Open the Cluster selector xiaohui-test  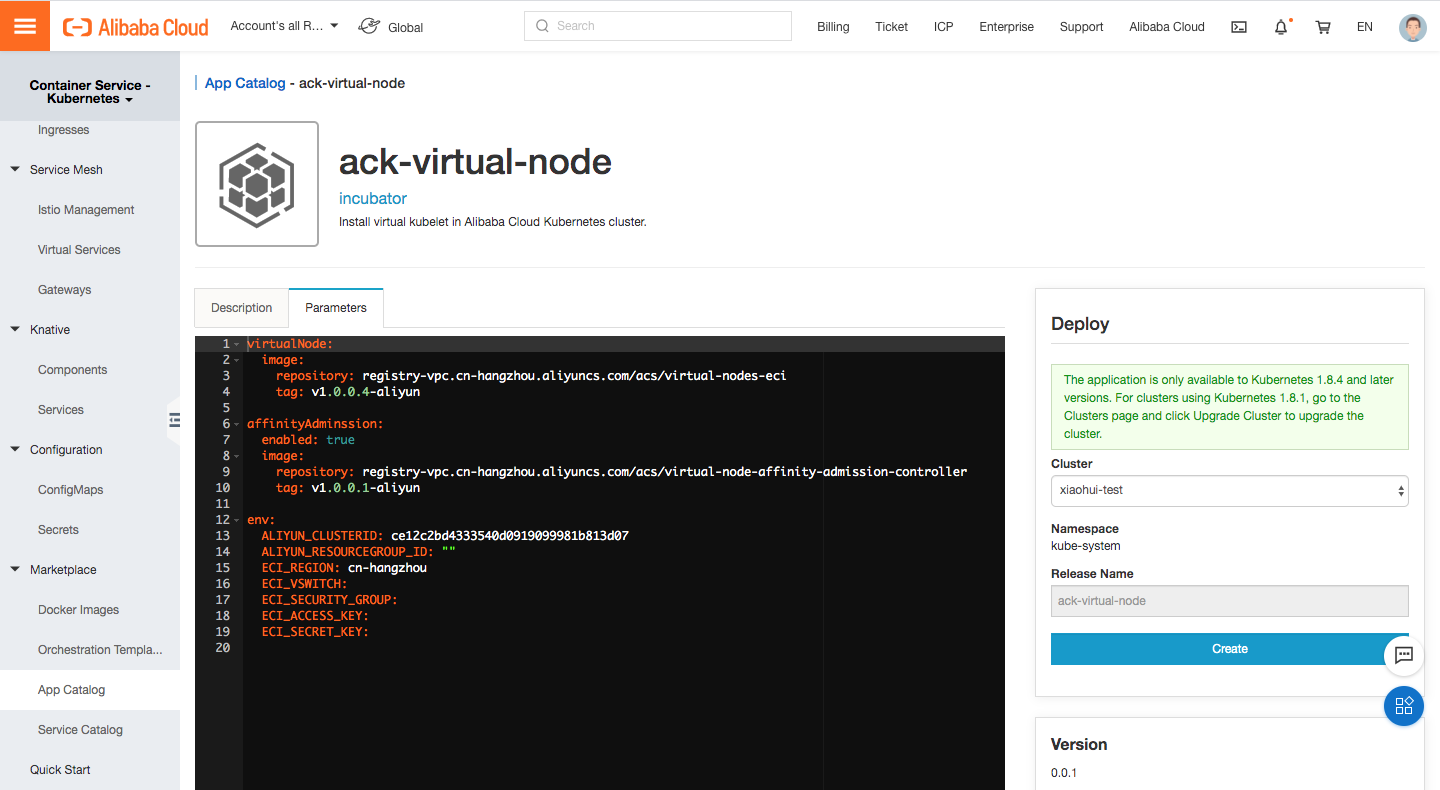[x=1230, y=491]
